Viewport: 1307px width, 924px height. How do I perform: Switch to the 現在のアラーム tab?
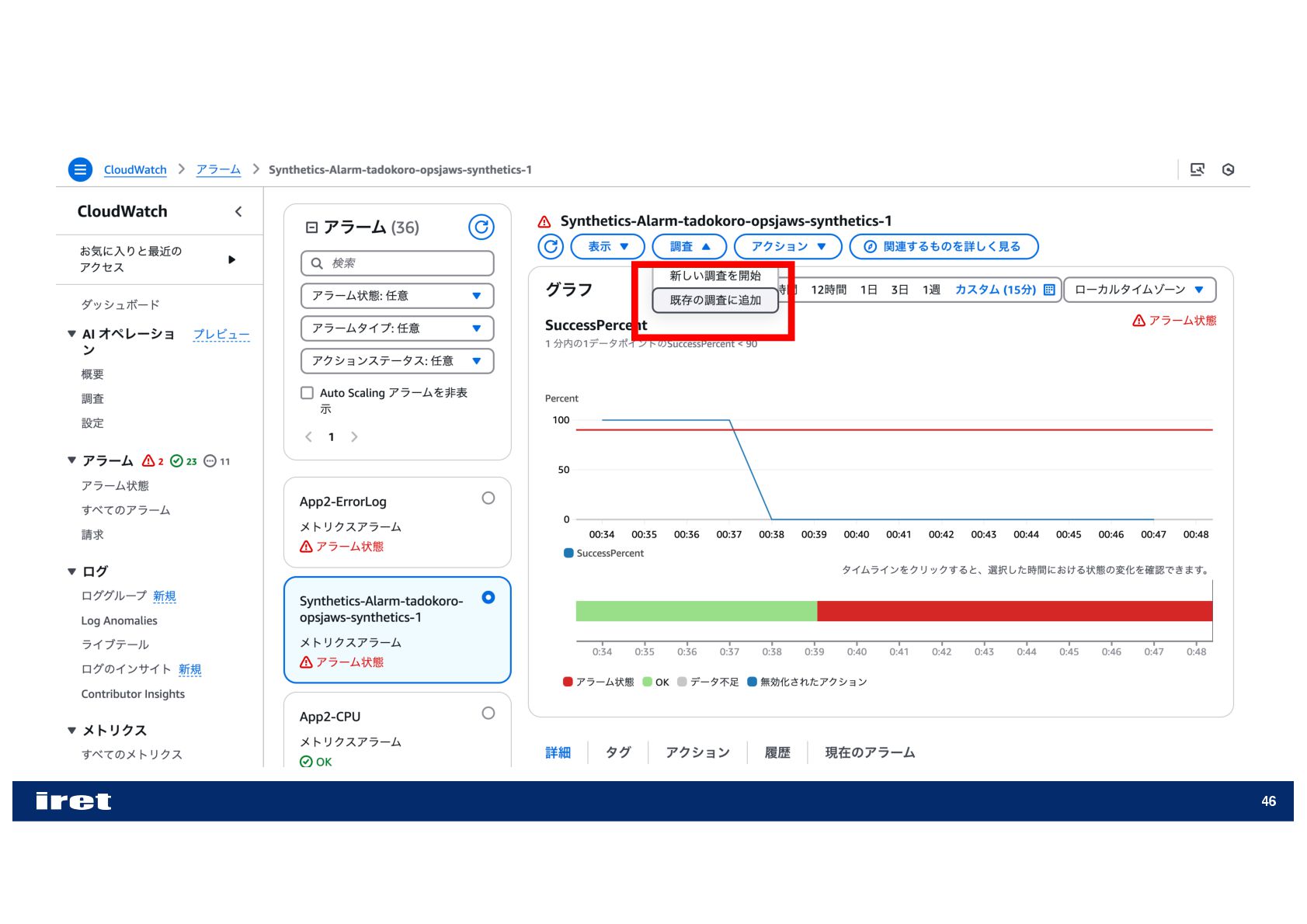click(870, 752)
